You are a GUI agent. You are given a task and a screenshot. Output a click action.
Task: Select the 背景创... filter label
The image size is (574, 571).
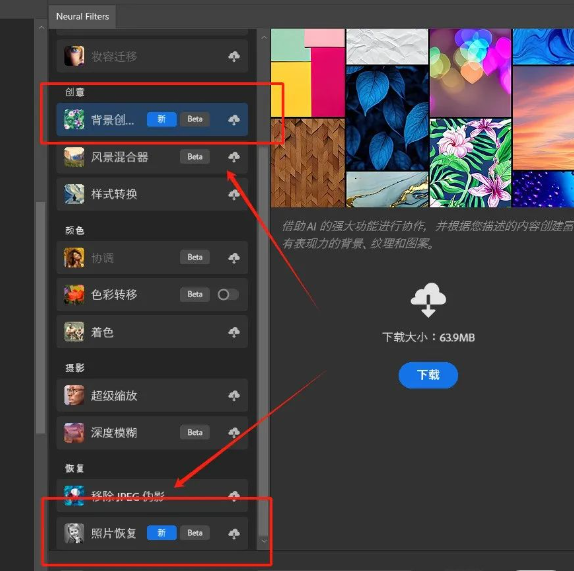pos(112,120)
